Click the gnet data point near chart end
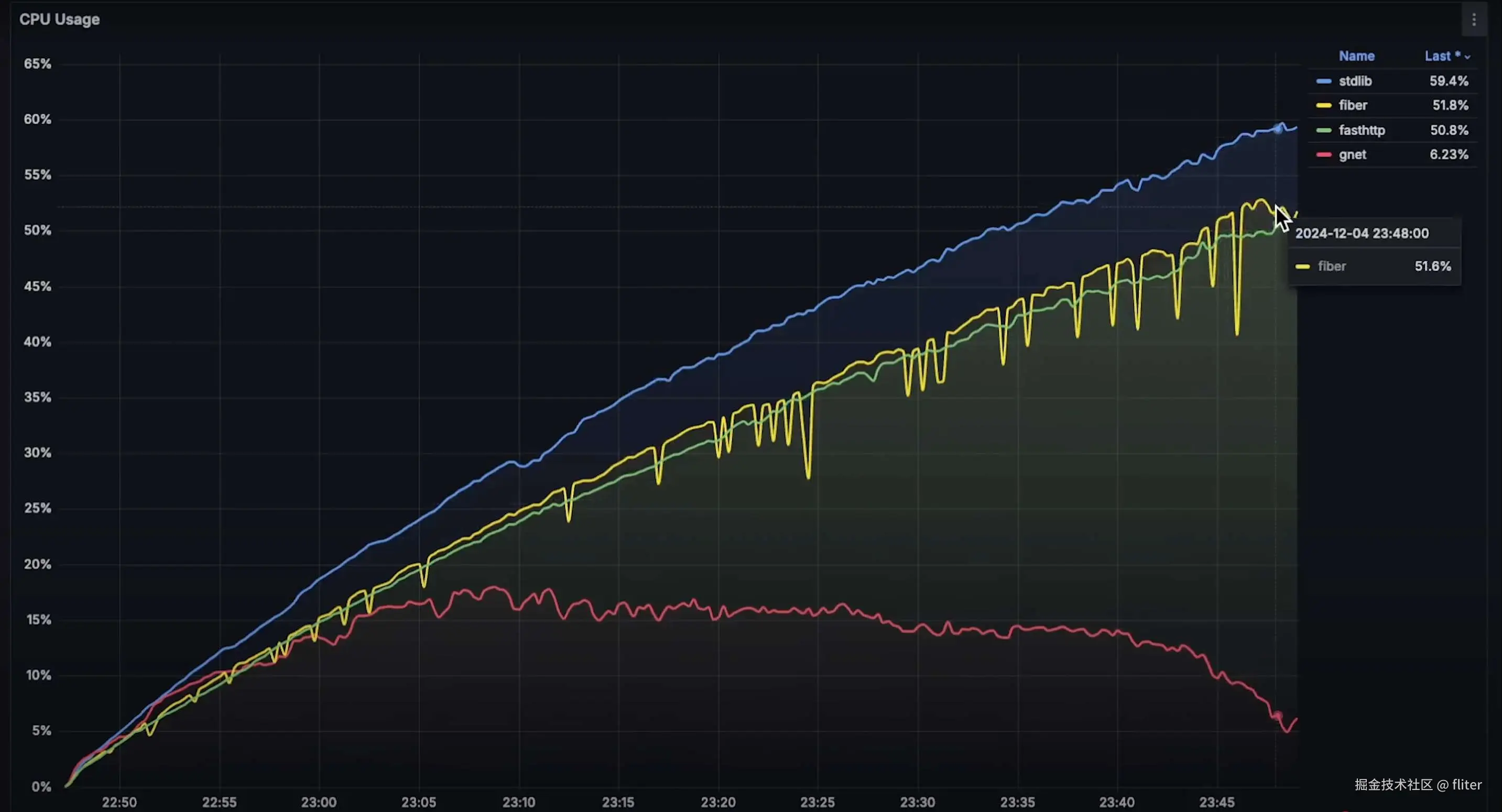Screen dimensions: 1502x812 pyautogui.click(x=1278, y=715)
